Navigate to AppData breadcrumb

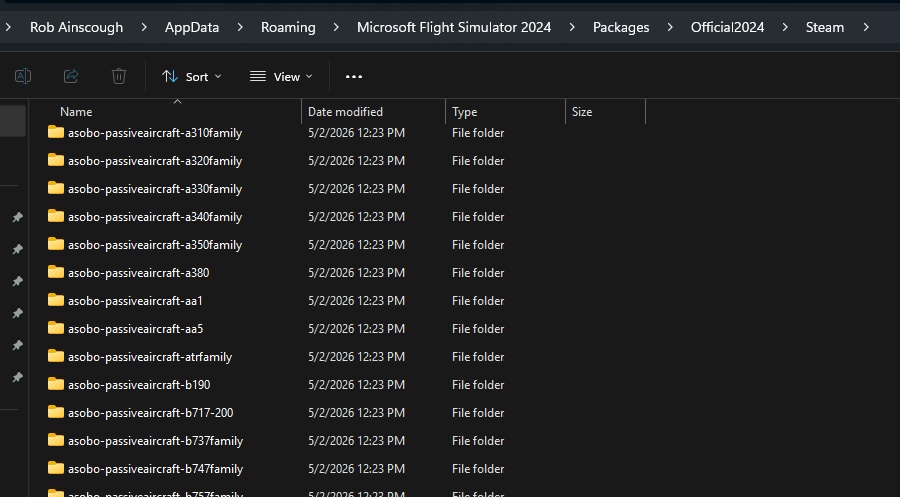click(192, 27)
